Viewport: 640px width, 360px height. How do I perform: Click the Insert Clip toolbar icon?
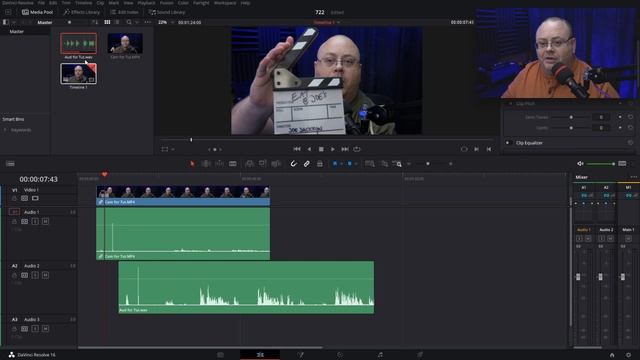(x=249, y=164)
